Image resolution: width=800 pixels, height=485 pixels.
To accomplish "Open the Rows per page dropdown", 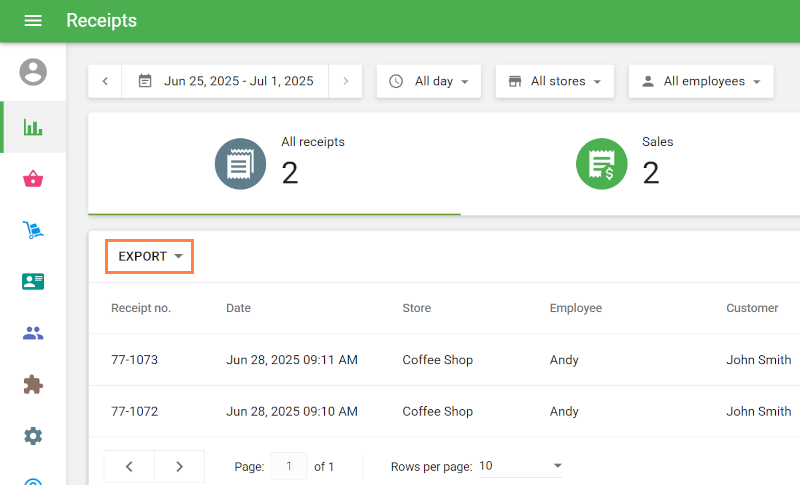I will [x=520, y=466].
